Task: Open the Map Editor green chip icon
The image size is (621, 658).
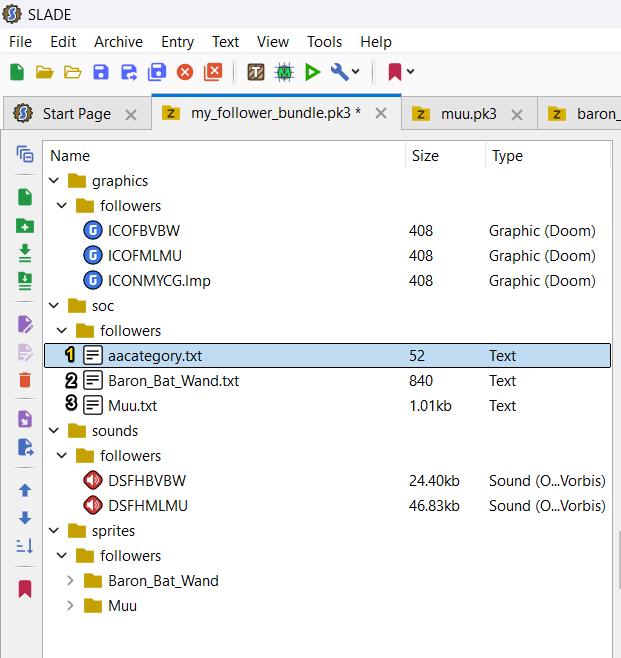Action: click(284, 72)
